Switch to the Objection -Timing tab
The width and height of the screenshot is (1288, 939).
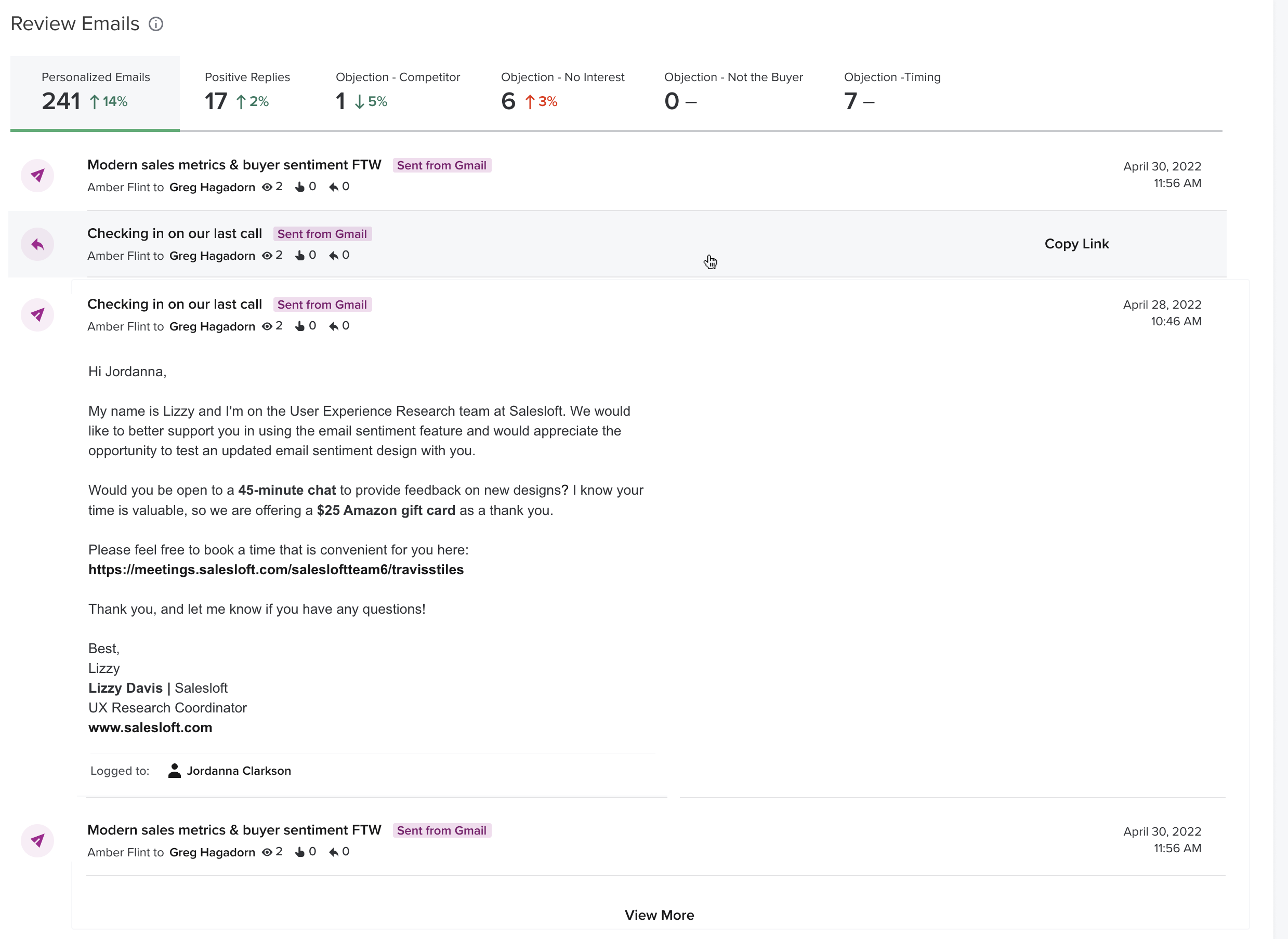pyautogui.click(x=892, y=91)
